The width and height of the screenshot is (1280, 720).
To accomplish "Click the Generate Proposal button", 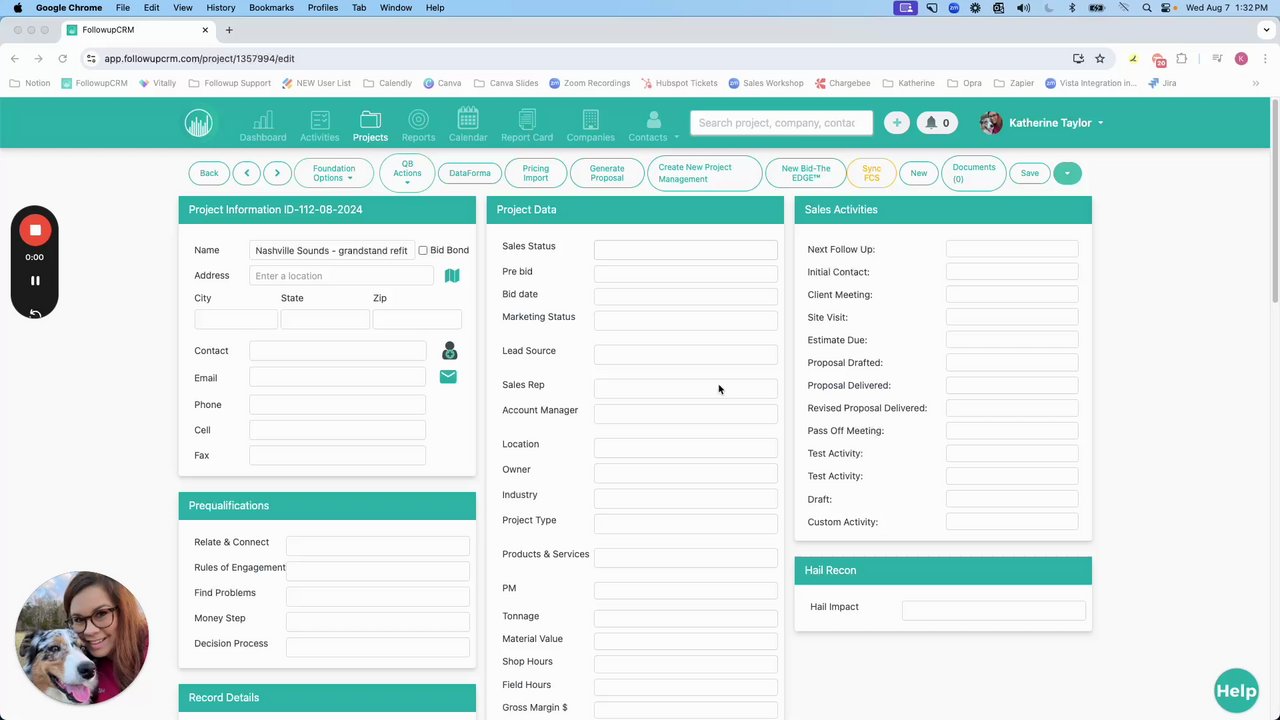I will pos(607,173).
